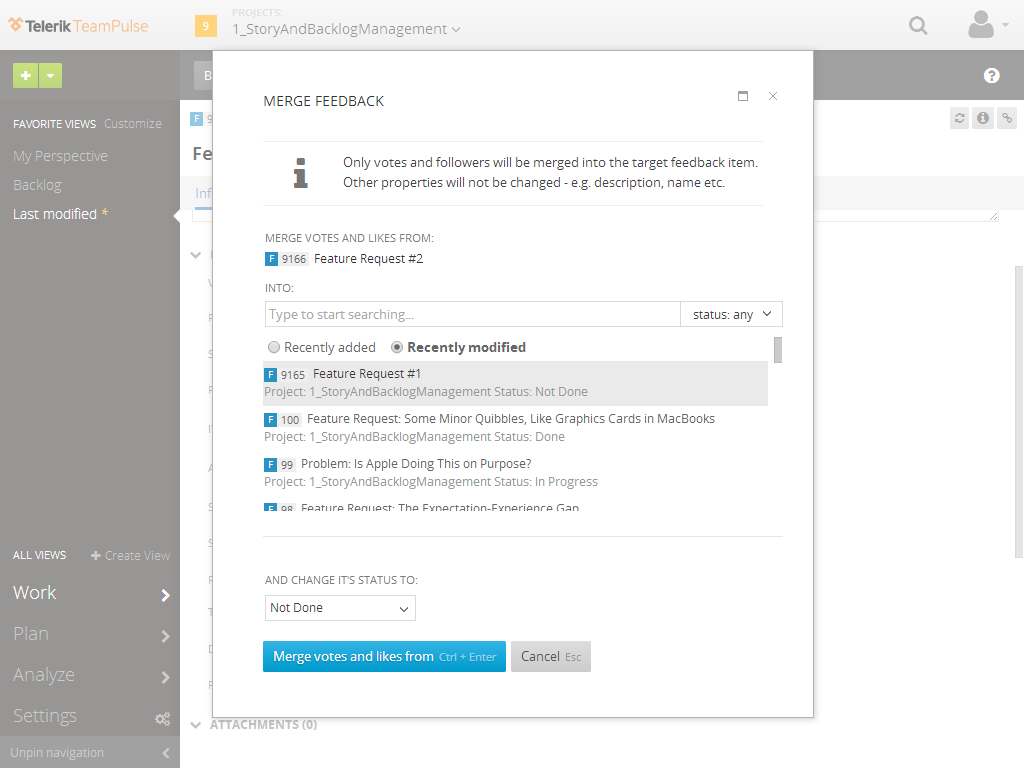Click the ATTACHMENTS (0) section header
Viewport: 1024px width, 768px height.
[263, 725]
